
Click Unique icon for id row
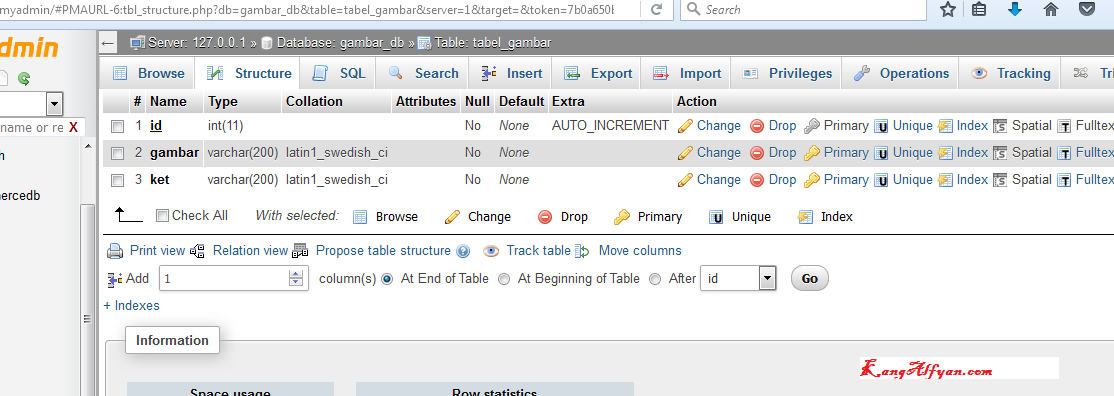(881, 127)
